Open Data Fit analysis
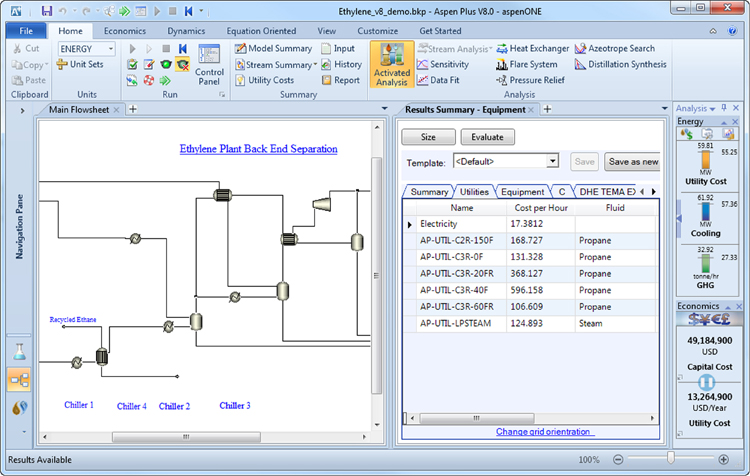This screenshot has width=750, height=476. tap(438, 80)
